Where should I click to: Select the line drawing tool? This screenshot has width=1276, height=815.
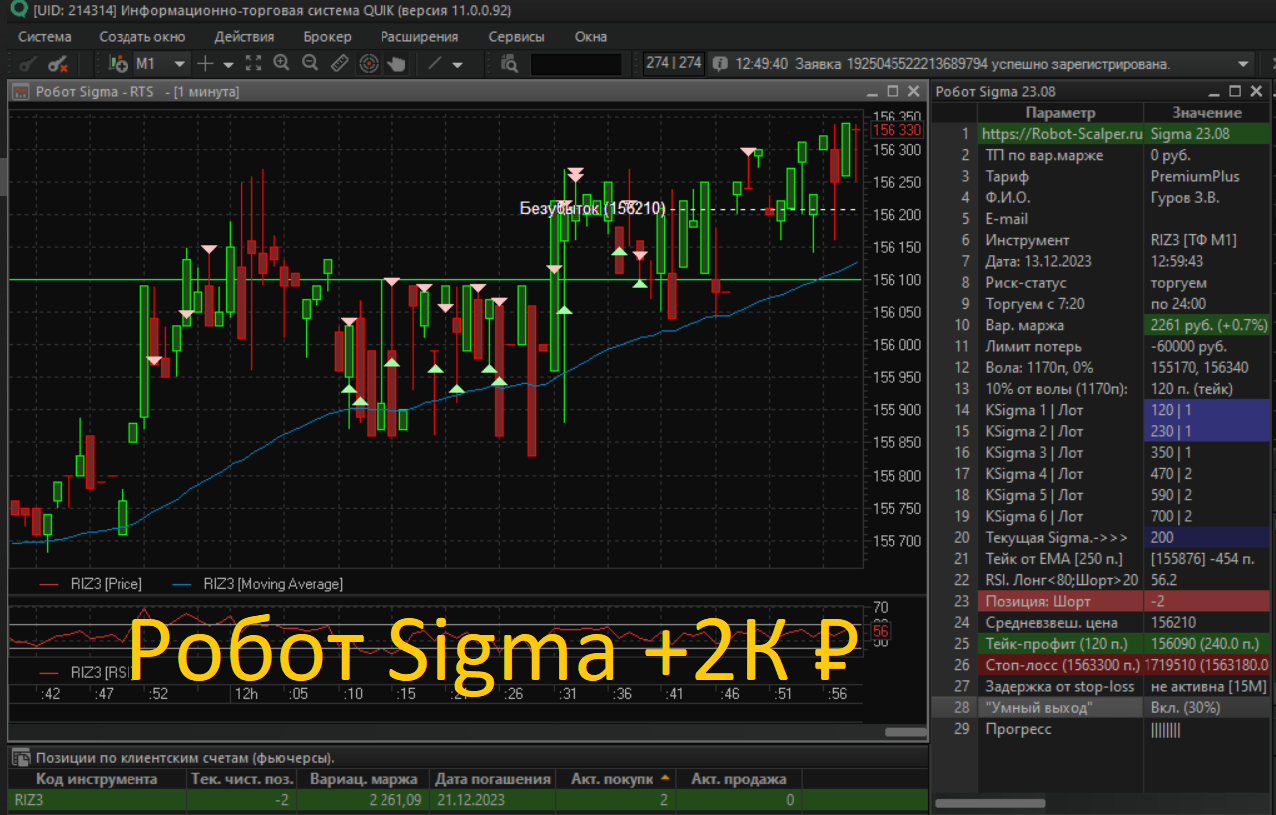pyautogui.click(x=435, y=63)
